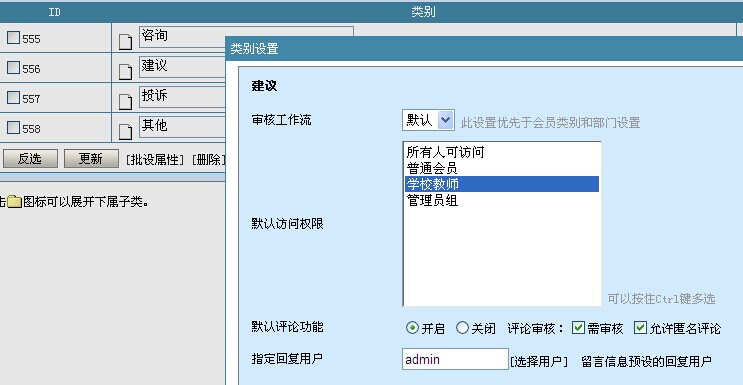Toggle the 允许匿名评论 checkbox
743x385 pixels.
pyautogui.click(x=641, y=328)
